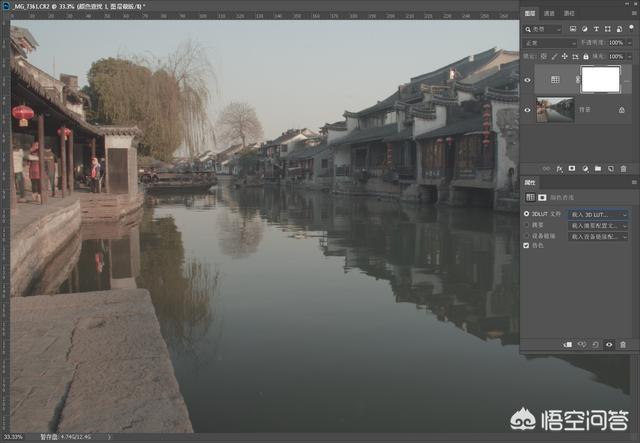Open the Load 3D LUT dropdown
The width and height of the screenshot is (640, 443).
point(598,214)
